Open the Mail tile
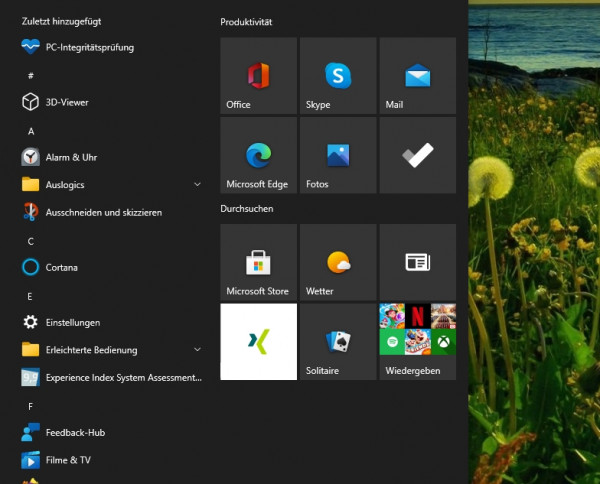Image resolution: width=600 pixels, height=484 pixels. click(x=418, y=76)
